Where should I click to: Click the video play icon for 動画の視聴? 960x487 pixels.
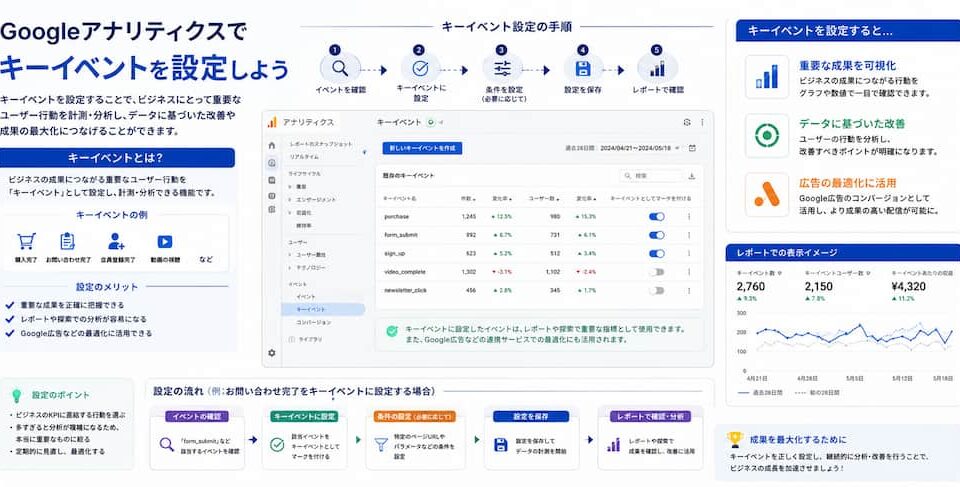coord(165,242)
